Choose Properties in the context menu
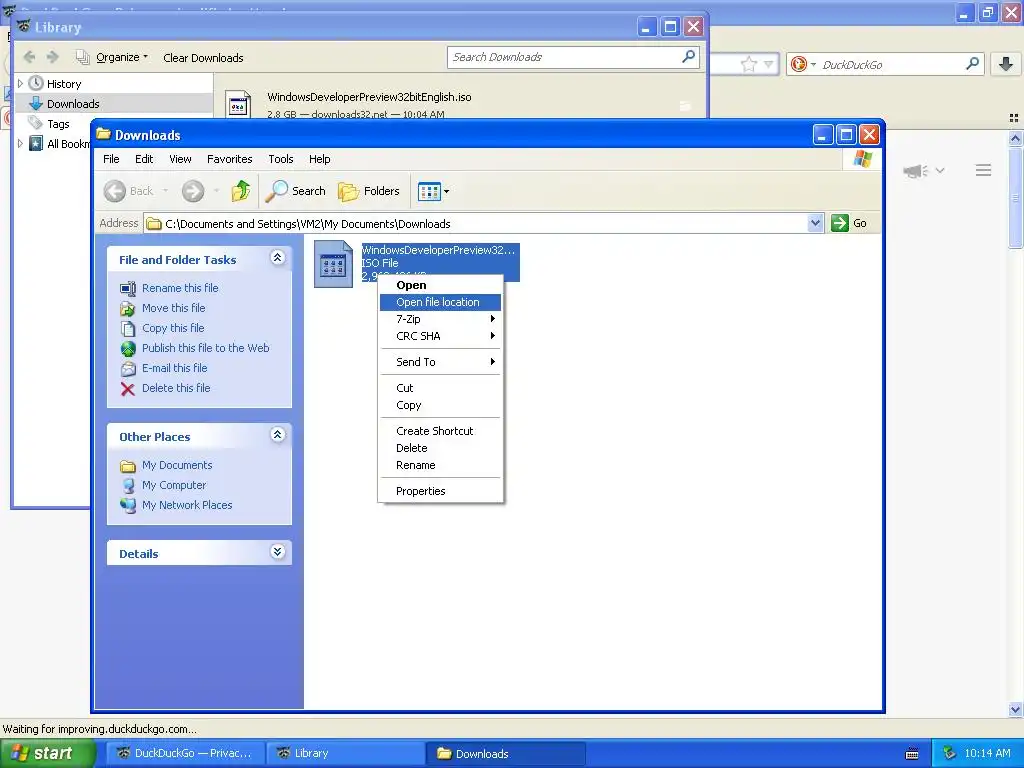Screen dimensions: 1024x768 pos(440,491)
